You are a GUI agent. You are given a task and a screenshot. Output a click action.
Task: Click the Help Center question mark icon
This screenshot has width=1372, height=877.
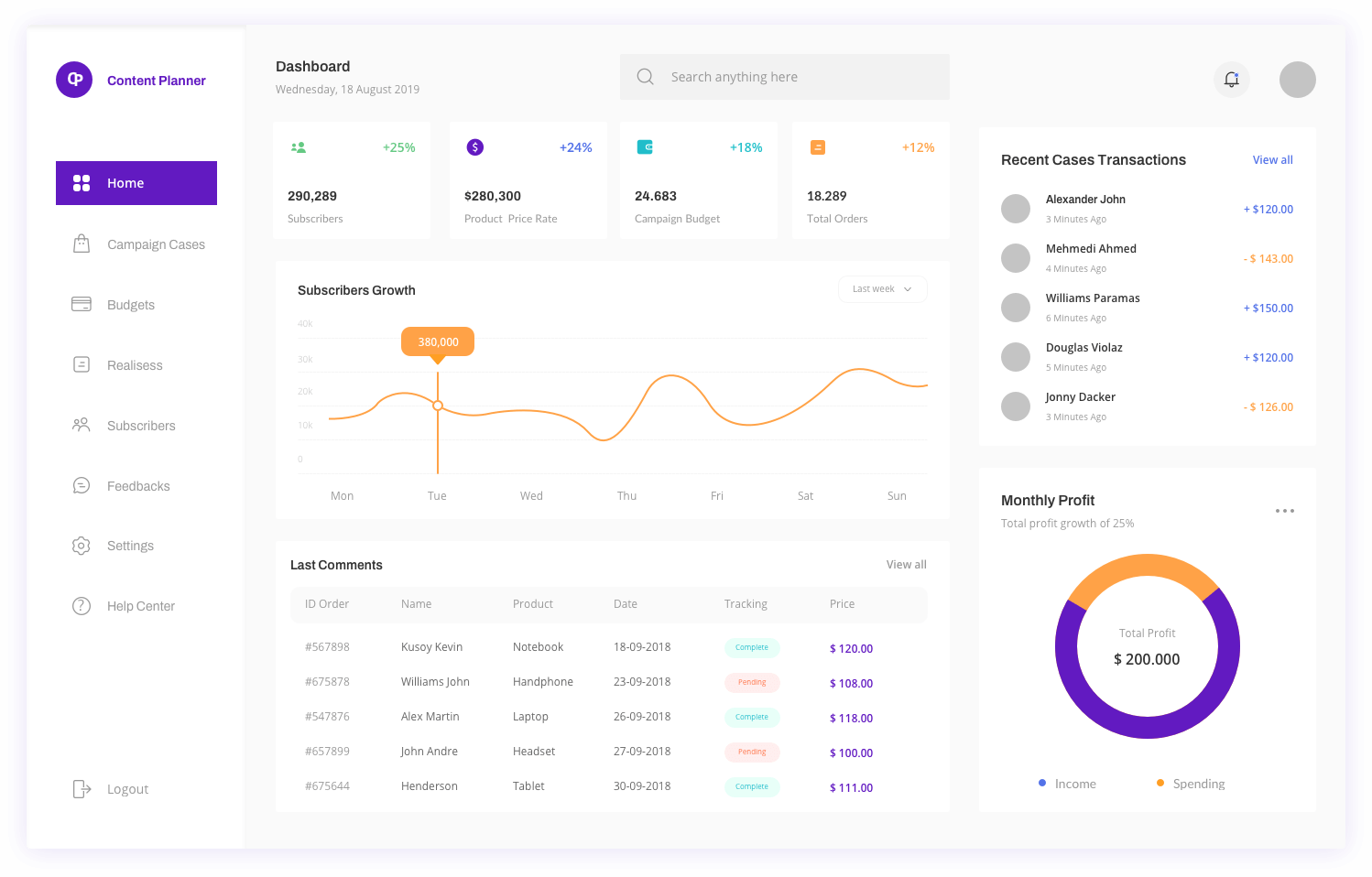click(82, 606)
